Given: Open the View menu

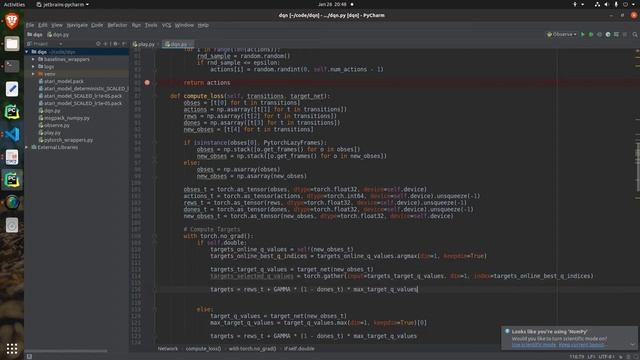Looking at the screenshot, I should (x=57, y=25).
